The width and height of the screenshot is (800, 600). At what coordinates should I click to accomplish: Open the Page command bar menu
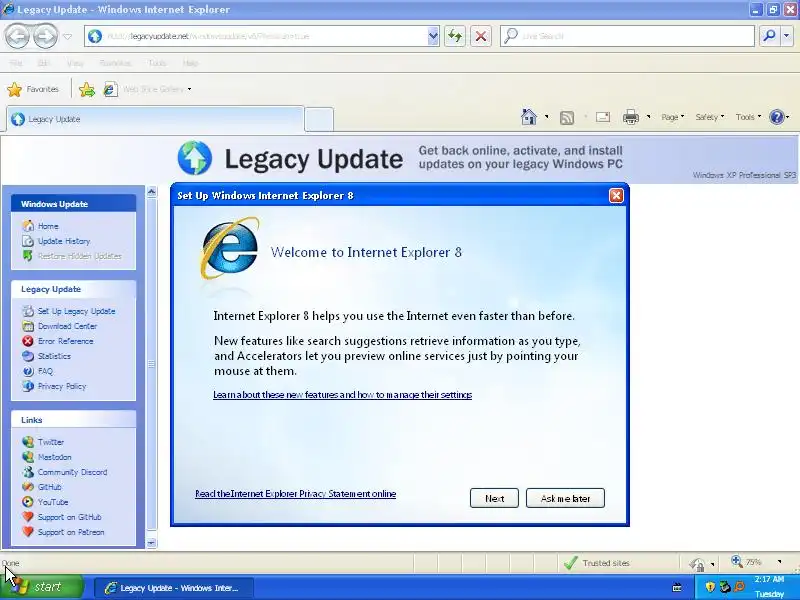point(672,117)
